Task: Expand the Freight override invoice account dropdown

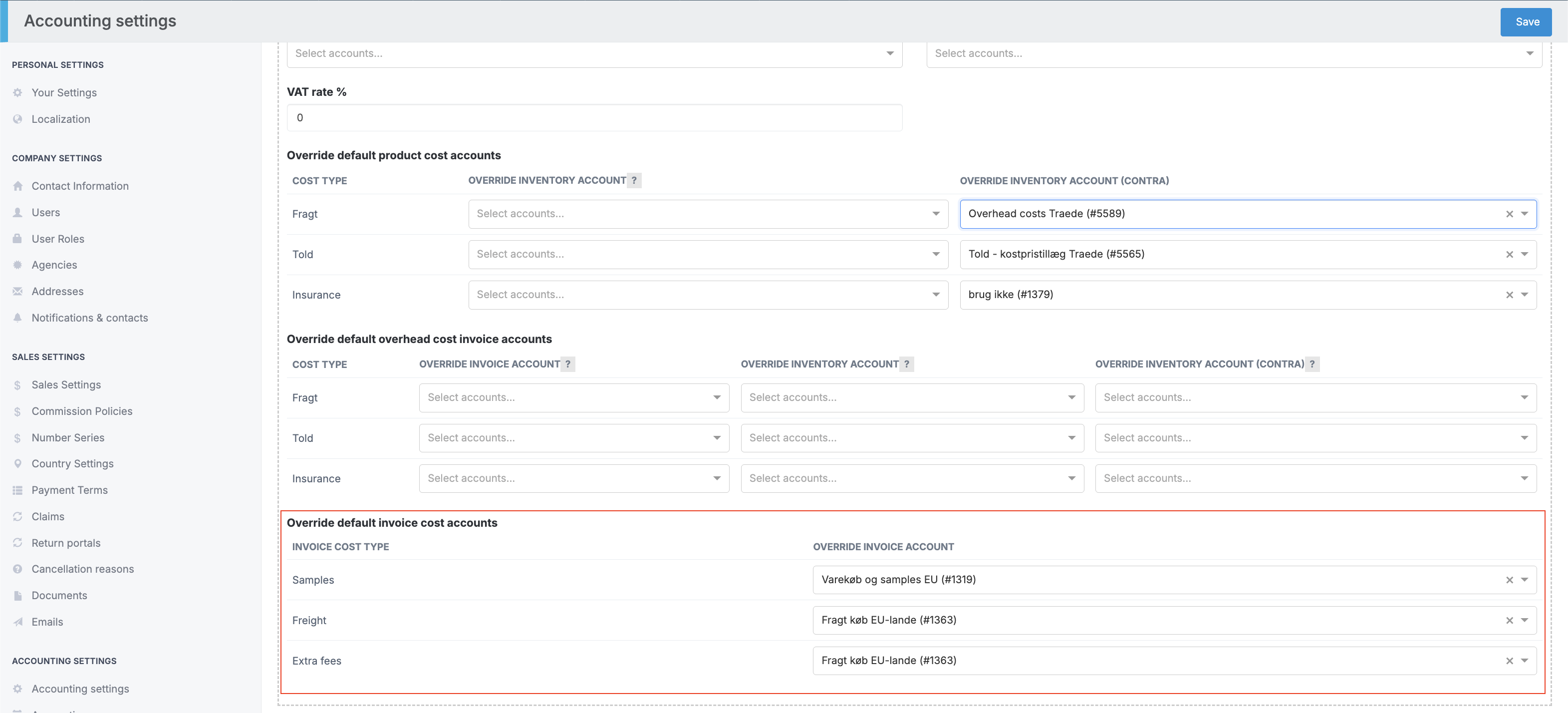Action: pyautogui.click(x=1524, y=621)
